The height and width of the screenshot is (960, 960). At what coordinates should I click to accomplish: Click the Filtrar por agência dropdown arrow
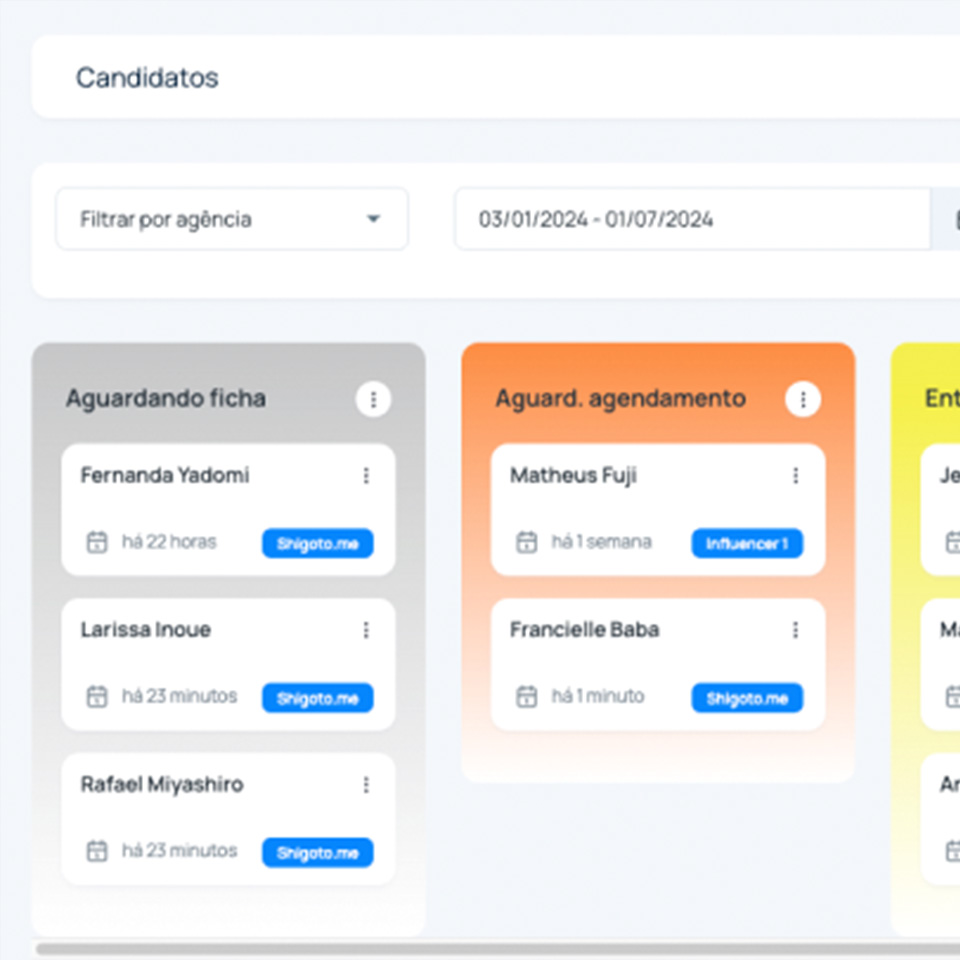tap(373, 219)
